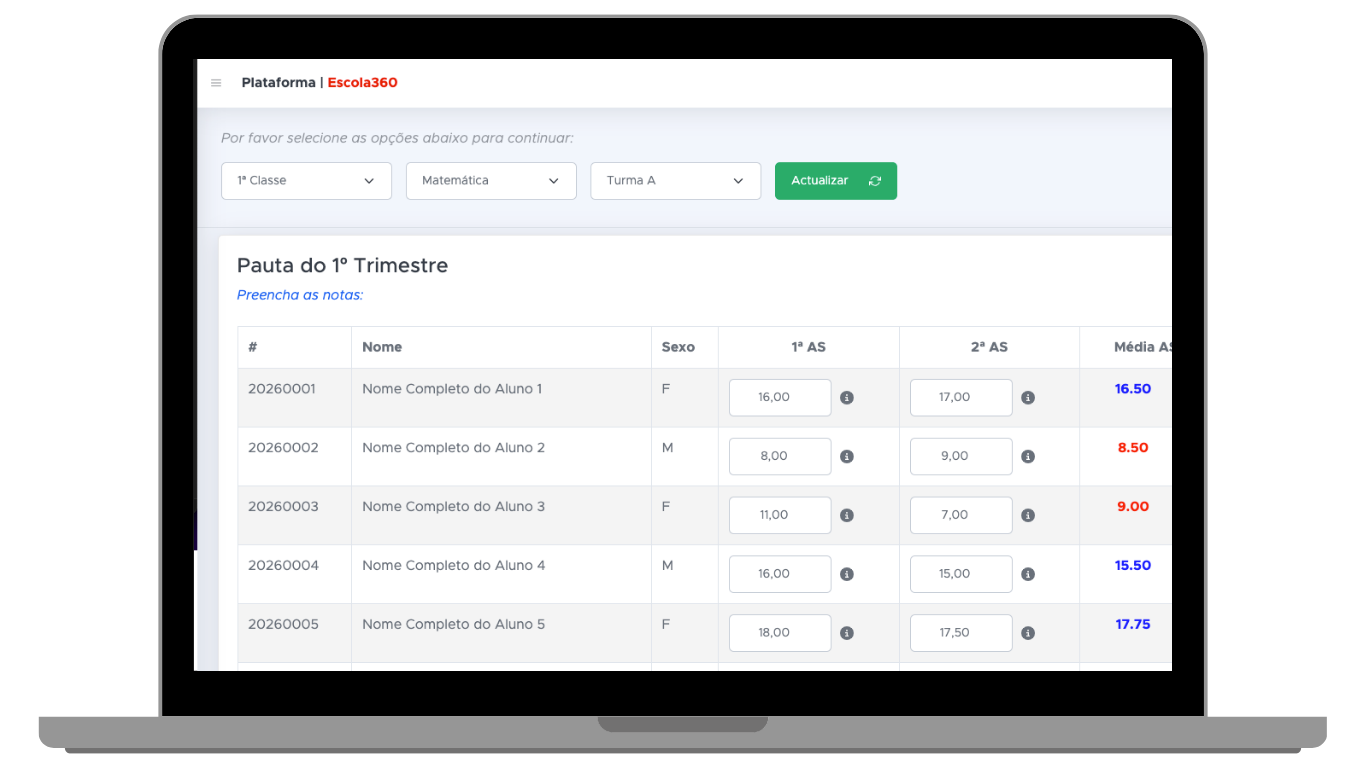Image resolution: width=1366 pixels, height=768 pixels.
Task: Open the 1ª Classe dropdown
Action: click(306, 181)
